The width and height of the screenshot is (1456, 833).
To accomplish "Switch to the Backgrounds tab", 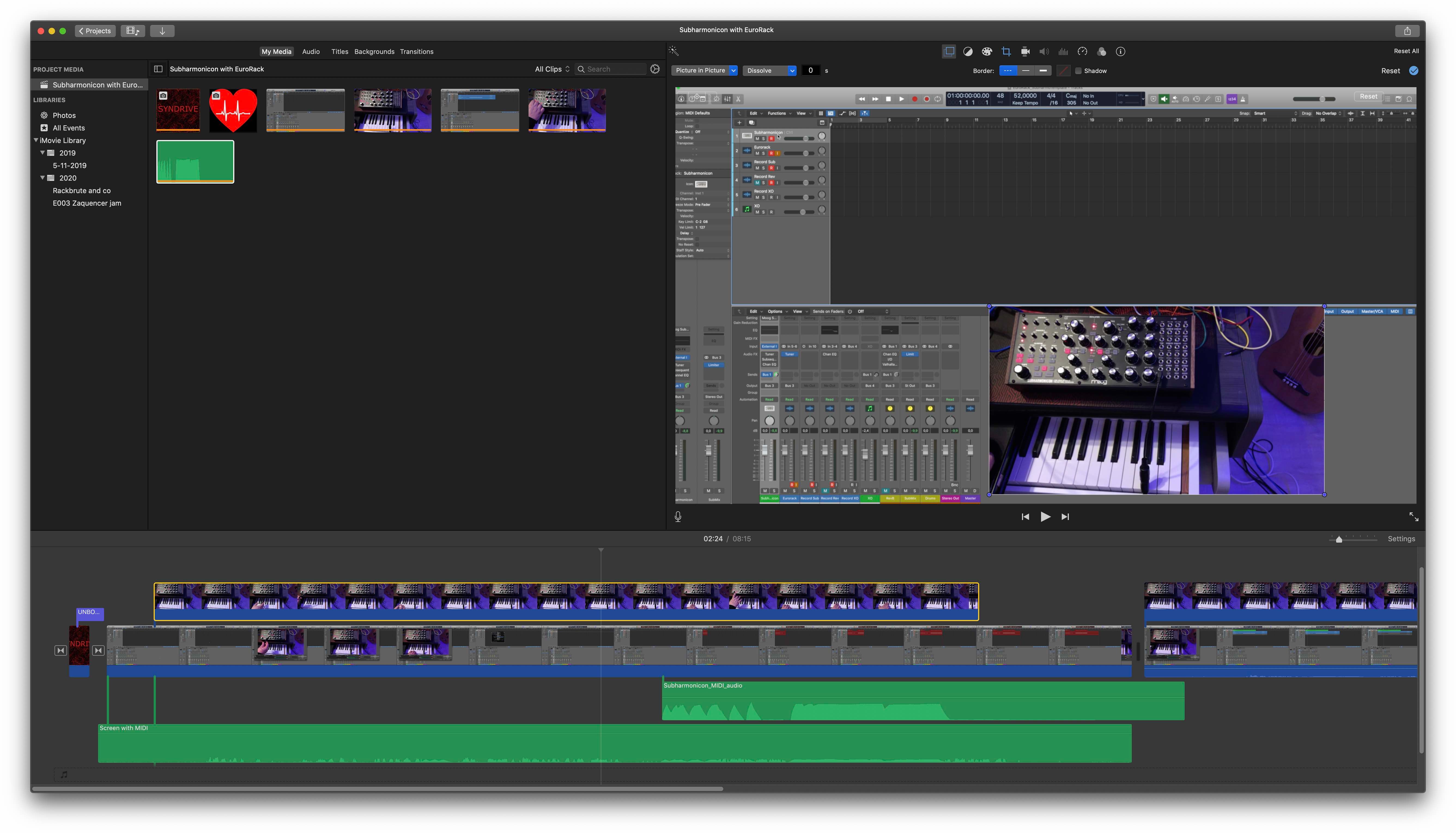I will point(374,51).
